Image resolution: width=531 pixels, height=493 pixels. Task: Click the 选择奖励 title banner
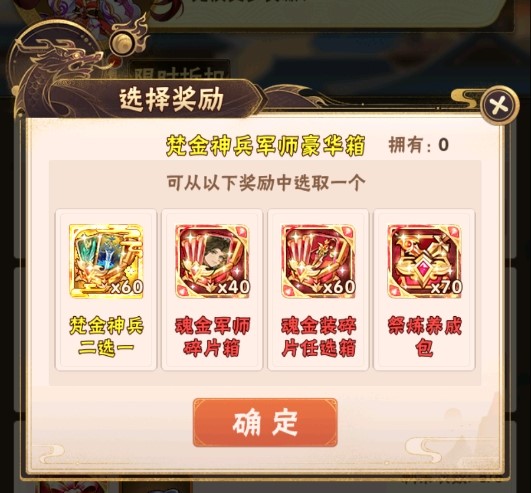coord(171,99)
